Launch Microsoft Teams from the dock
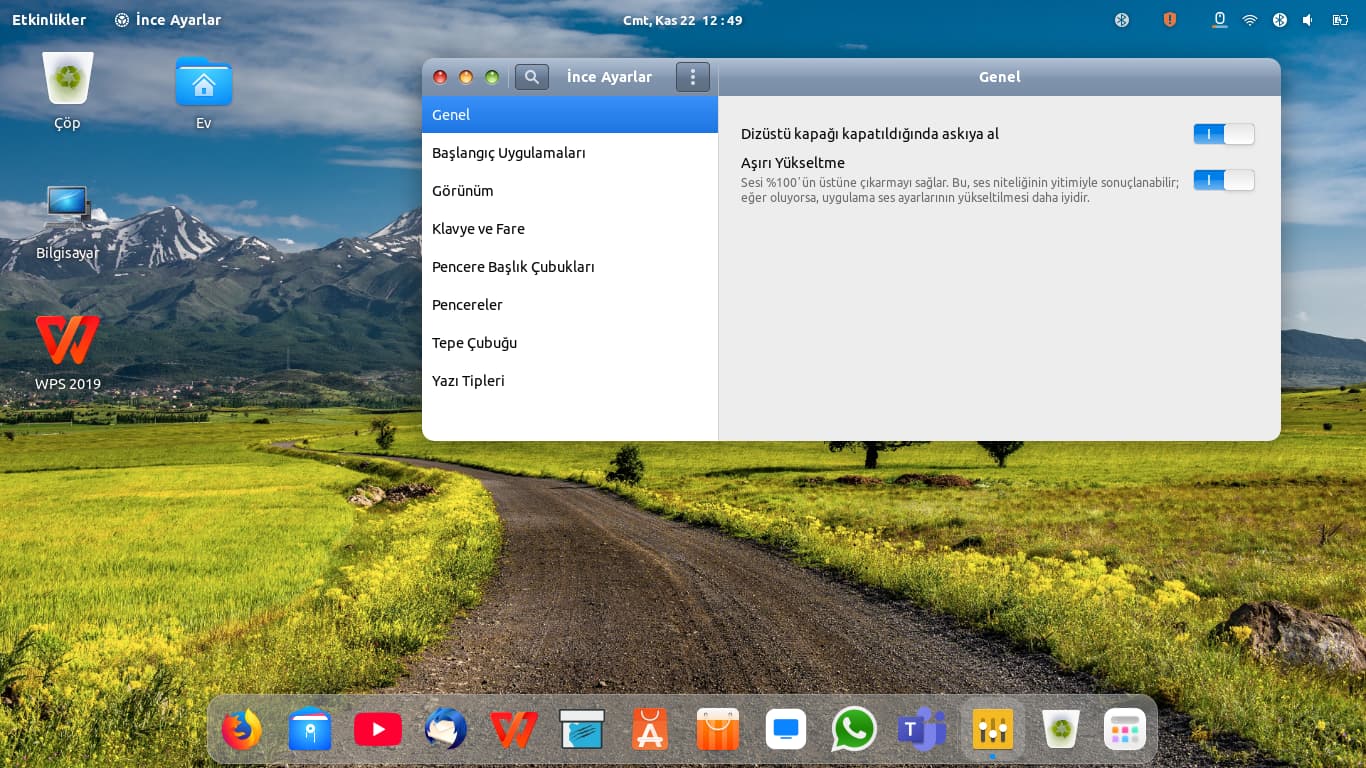This screenshot has width=1366, height=768. pyautogui.click(x=922, y=730)
